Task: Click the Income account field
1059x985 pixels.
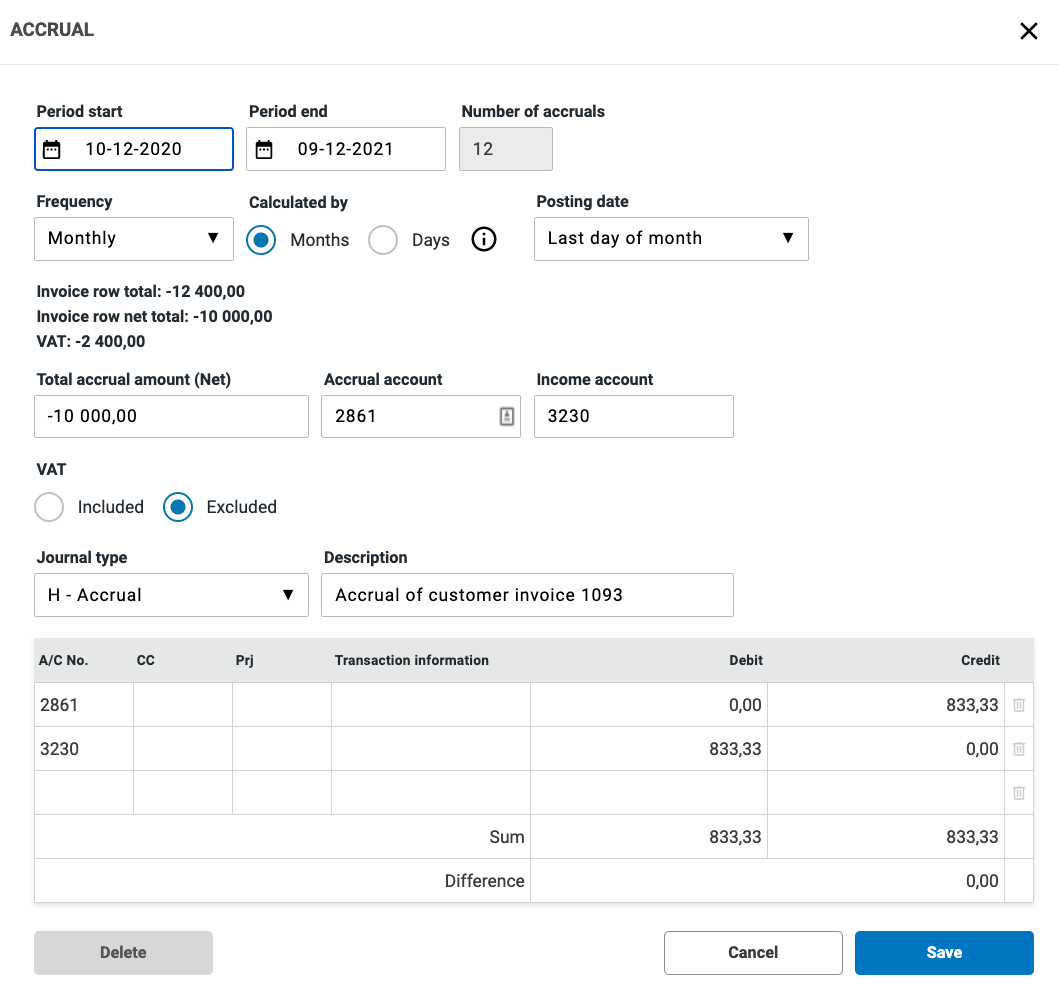Action: click(x=633, y=417)
